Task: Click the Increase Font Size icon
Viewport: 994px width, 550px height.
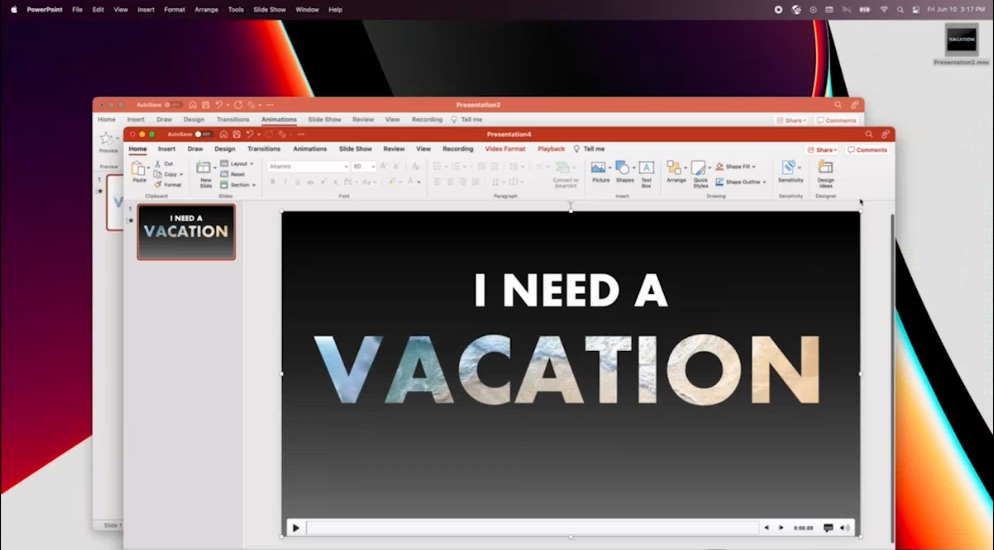Action: pos(383,167)
